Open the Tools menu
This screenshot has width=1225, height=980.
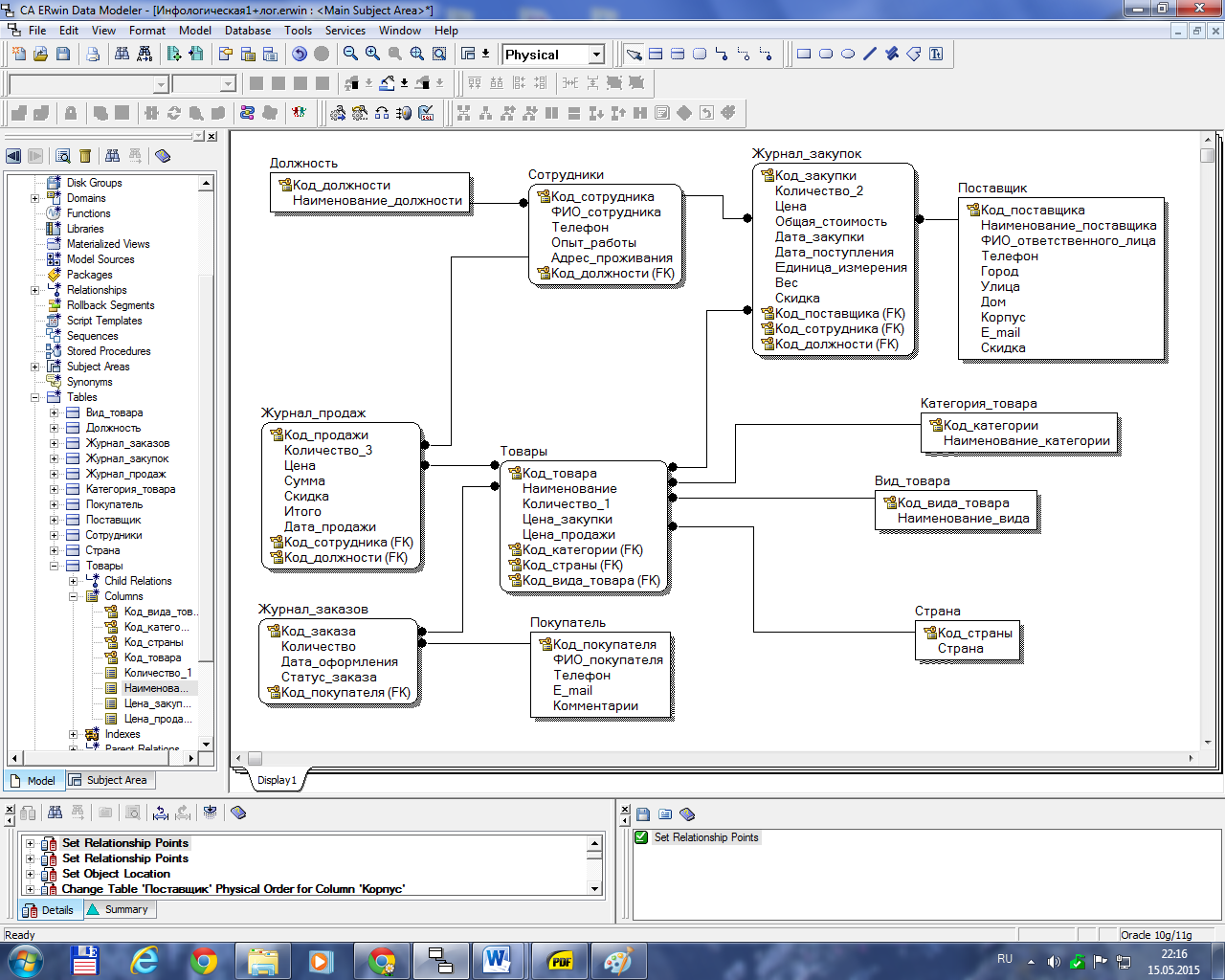click(298, 31)
